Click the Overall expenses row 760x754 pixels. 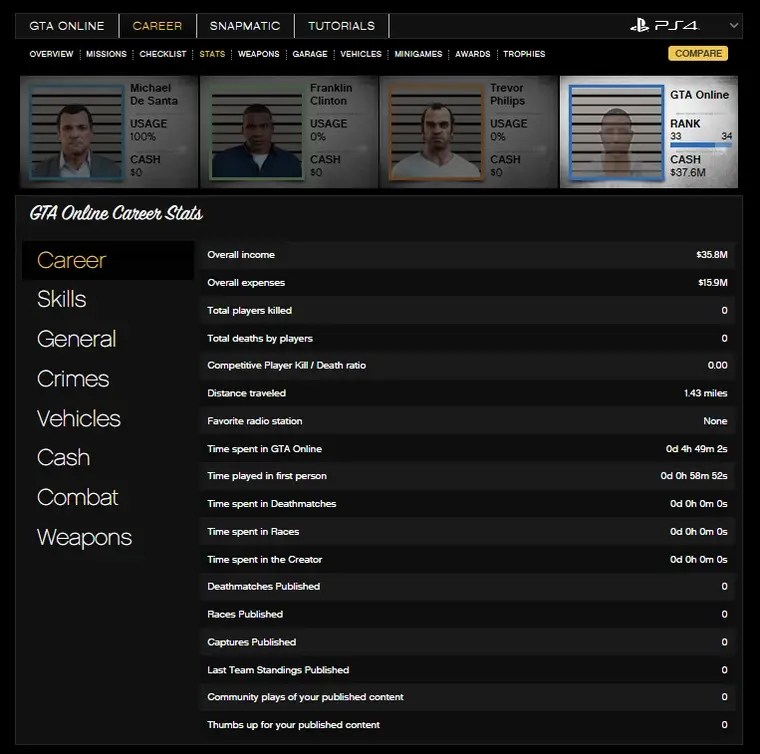tap(467, 283)
